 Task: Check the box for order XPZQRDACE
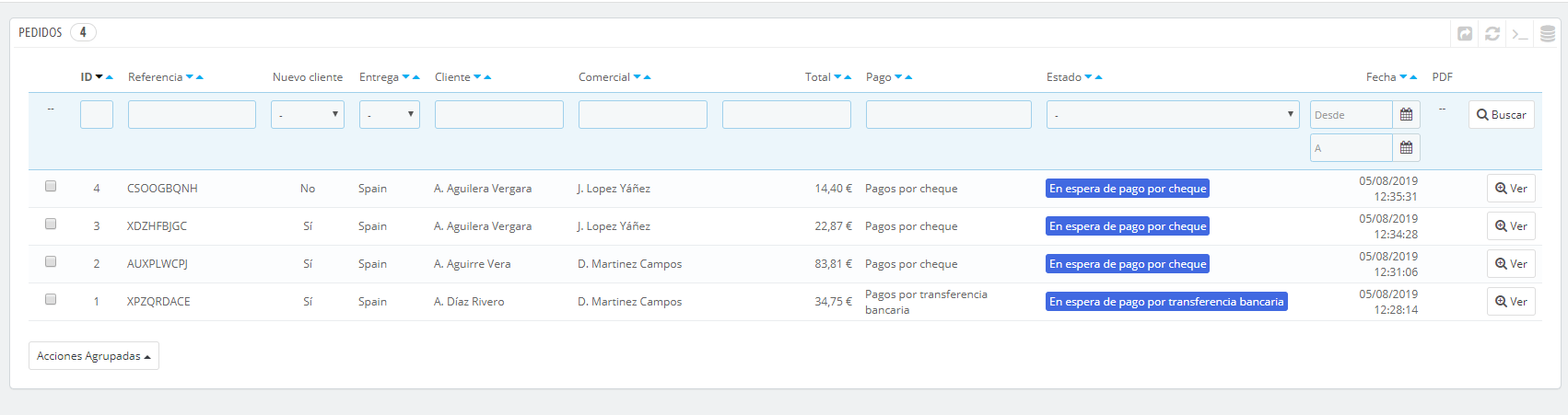[x=51, y=299]
